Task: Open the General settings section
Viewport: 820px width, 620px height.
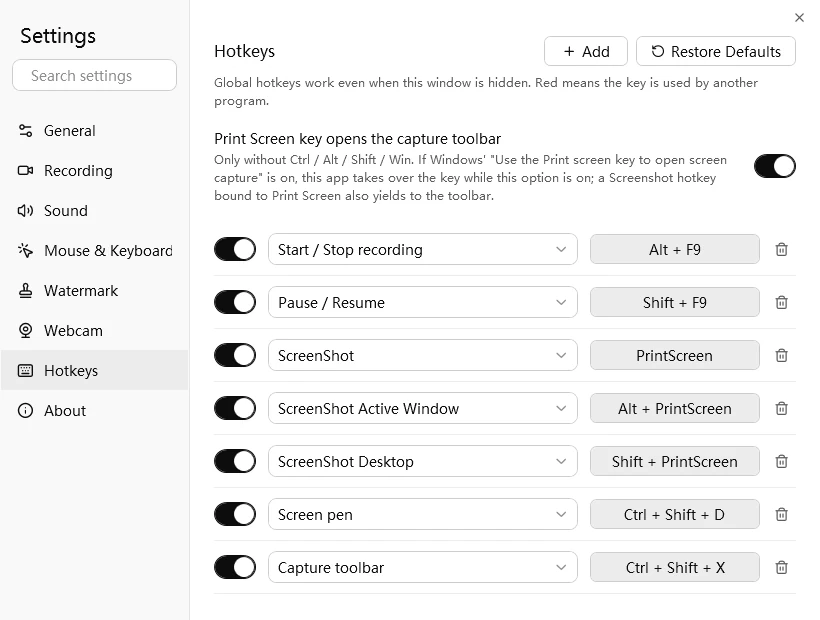Action: [x=94, y=130]
